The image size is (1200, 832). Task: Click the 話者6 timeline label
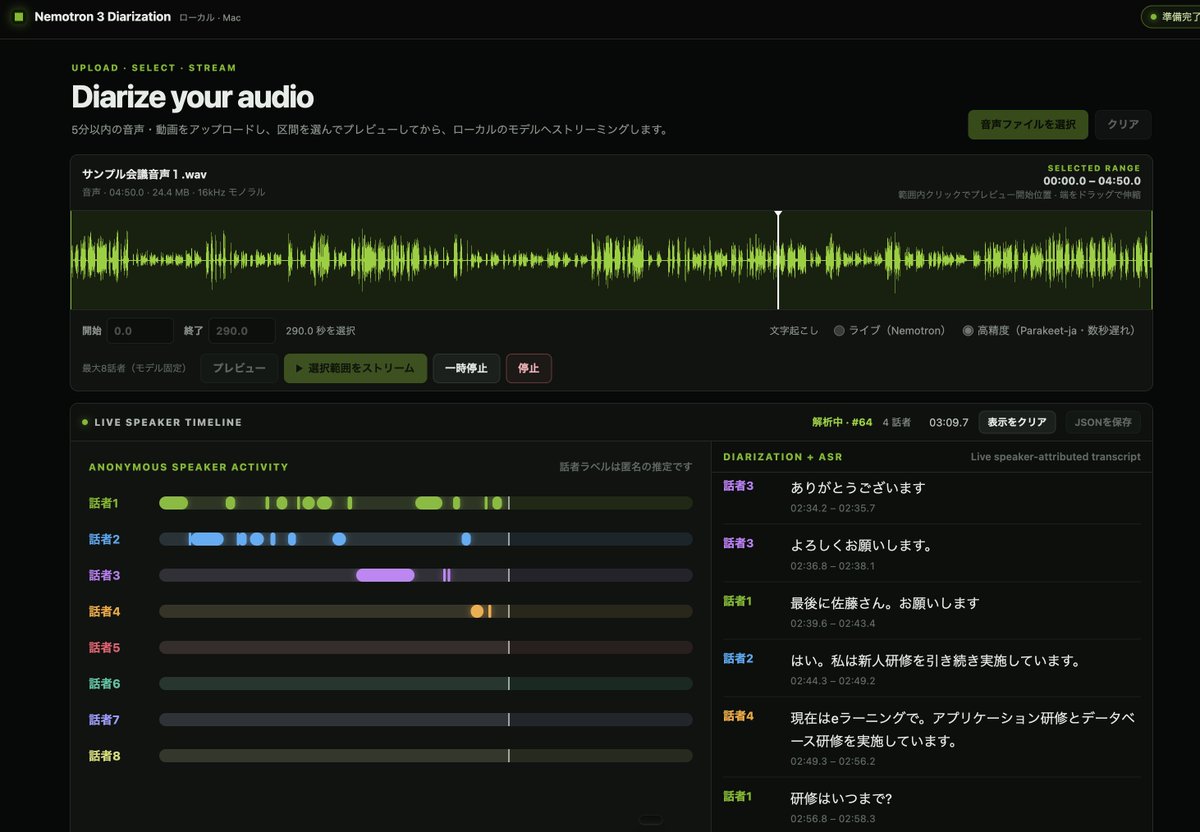[104, 683]
